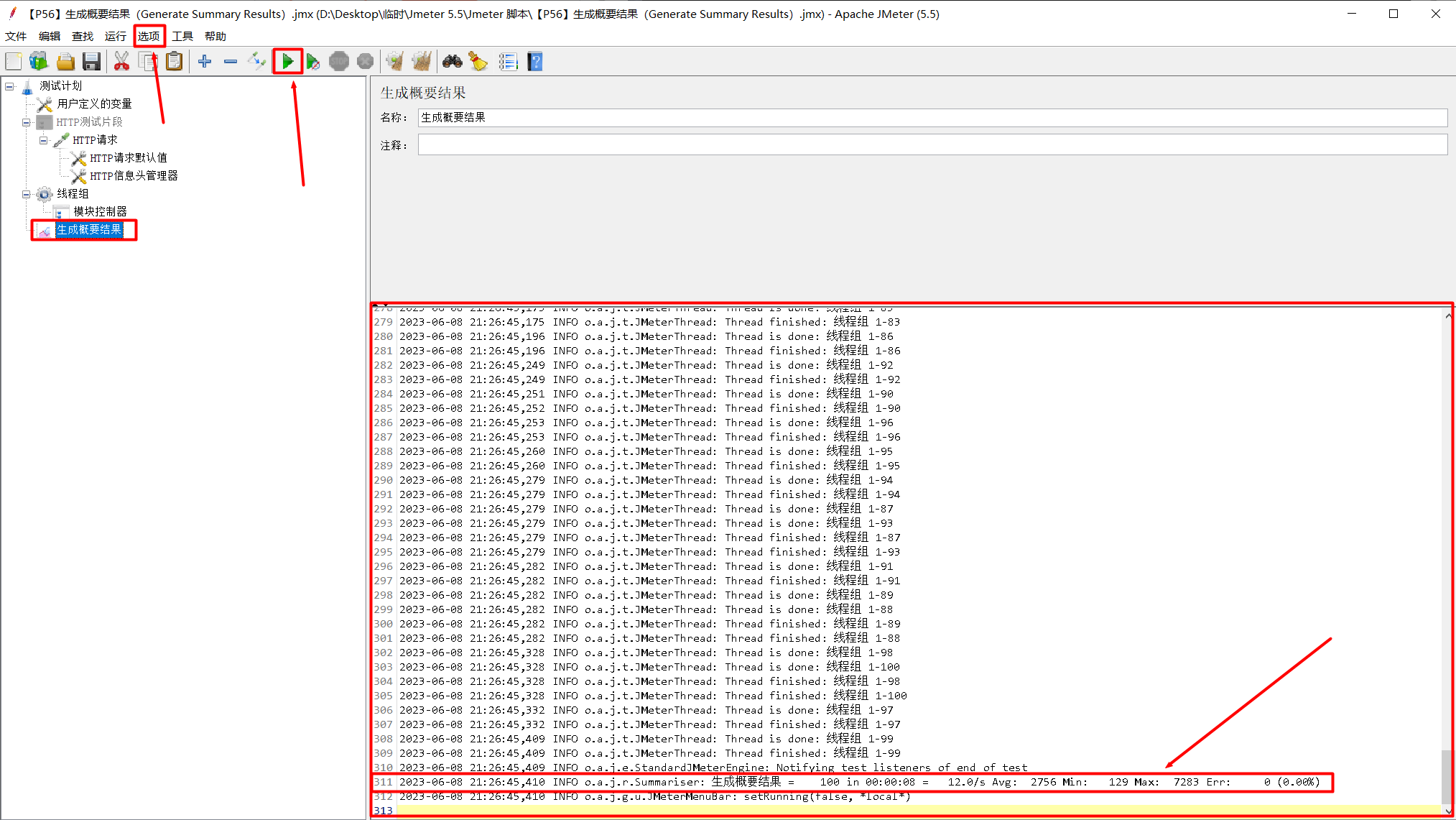Select 用户定义的变量 in the tree
The image size is (1456, 820).
click(x=94, y=104)
